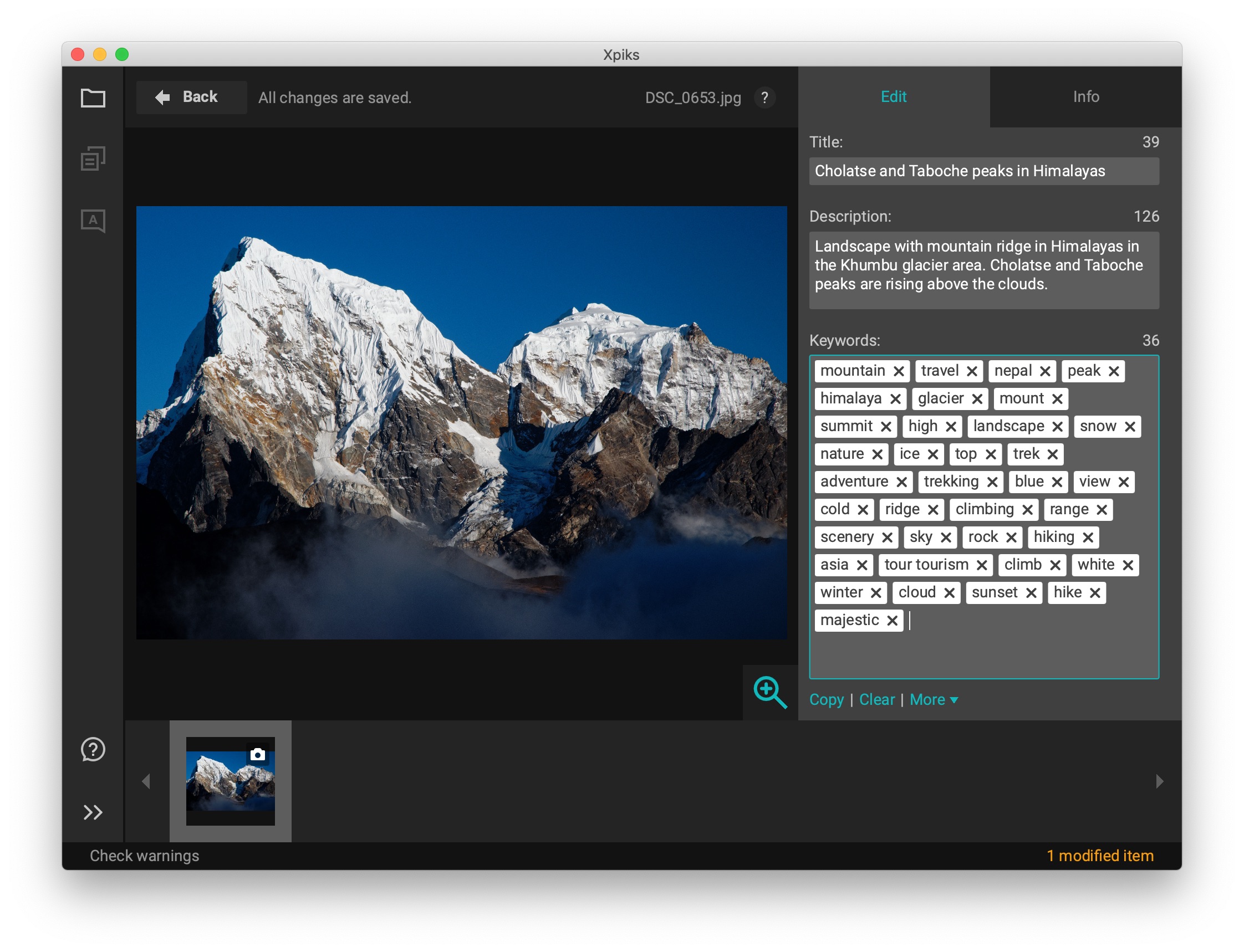Open the folder icon in sidebar

[93, 98]
